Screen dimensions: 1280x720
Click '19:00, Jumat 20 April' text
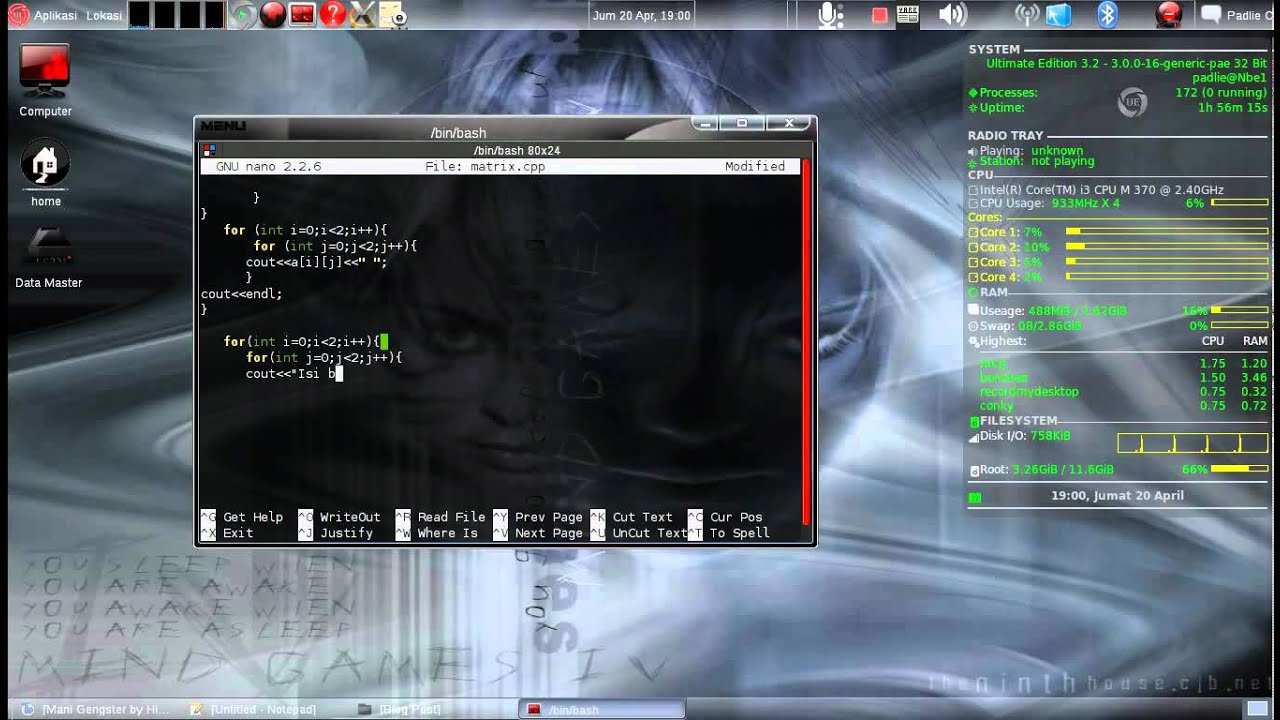pos(1117,496)
